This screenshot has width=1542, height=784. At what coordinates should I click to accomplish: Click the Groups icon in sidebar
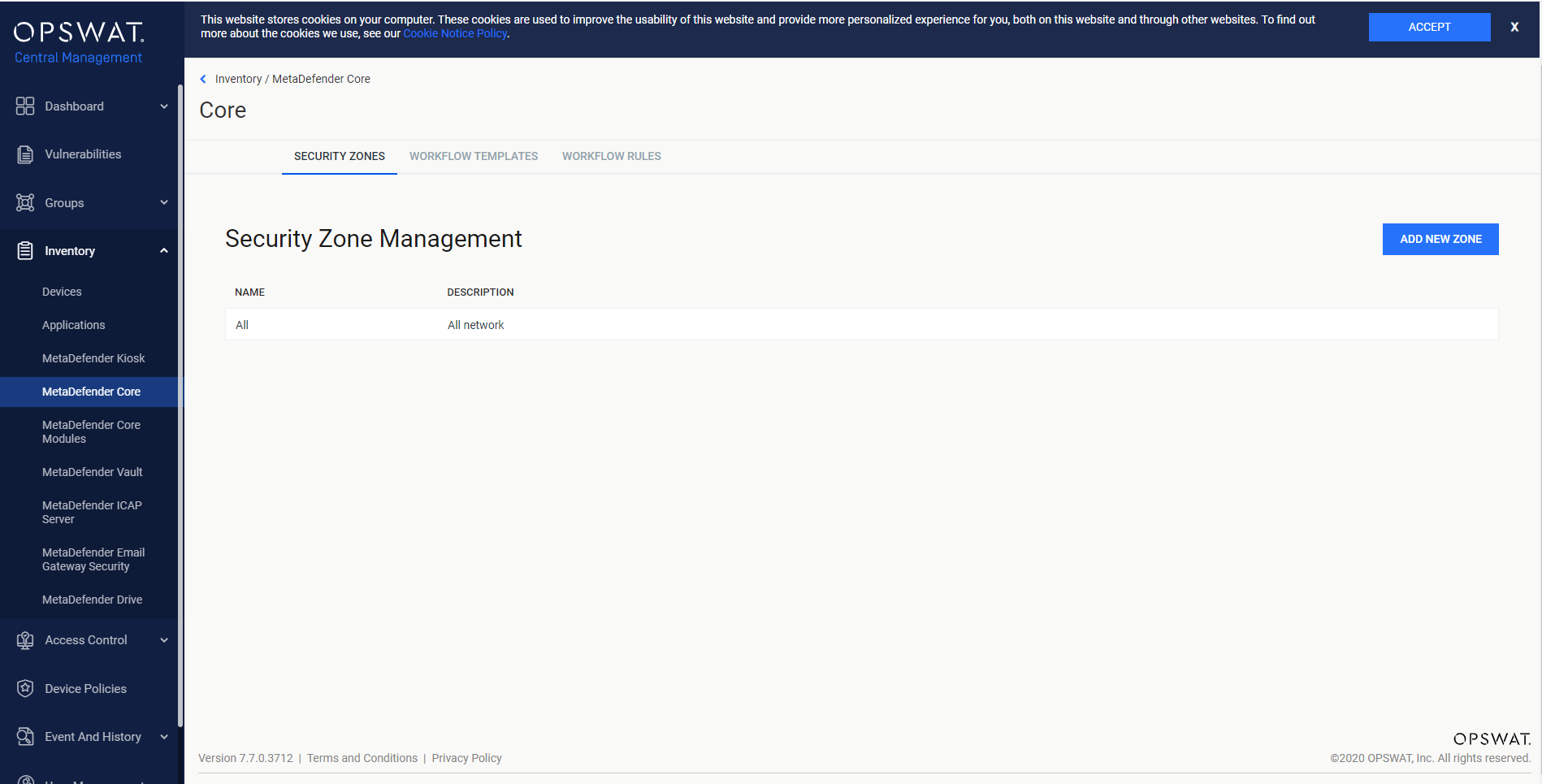click(x=25, y=203)
